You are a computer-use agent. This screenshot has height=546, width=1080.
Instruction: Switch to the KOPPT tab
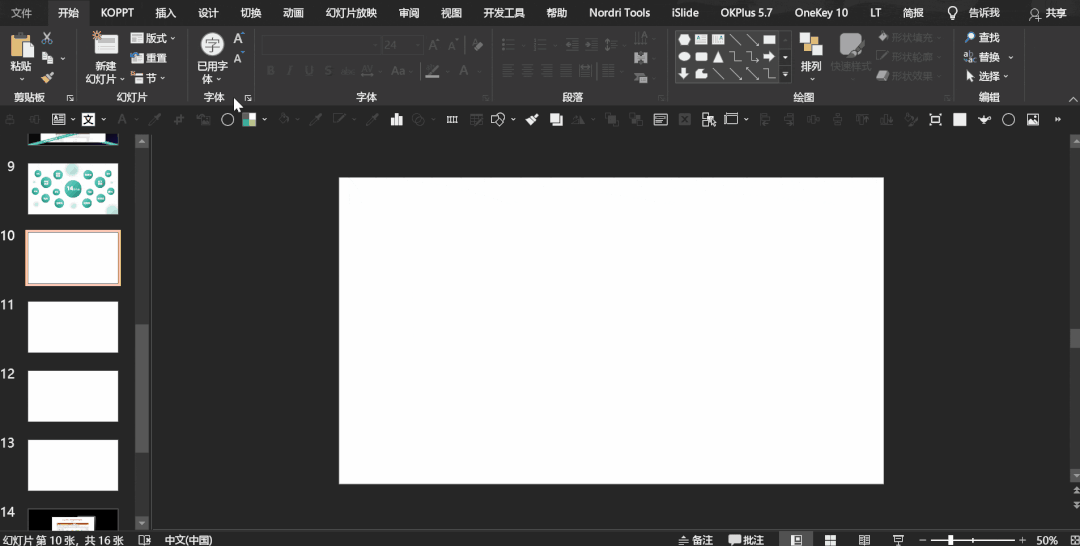(117, 13)
